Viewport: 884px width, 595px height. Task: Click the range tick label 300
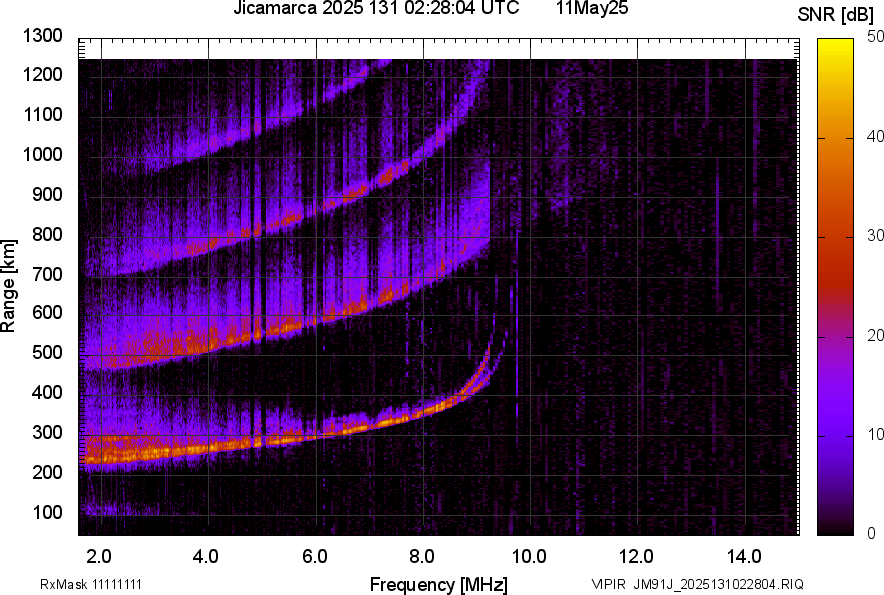click(47, 432)
